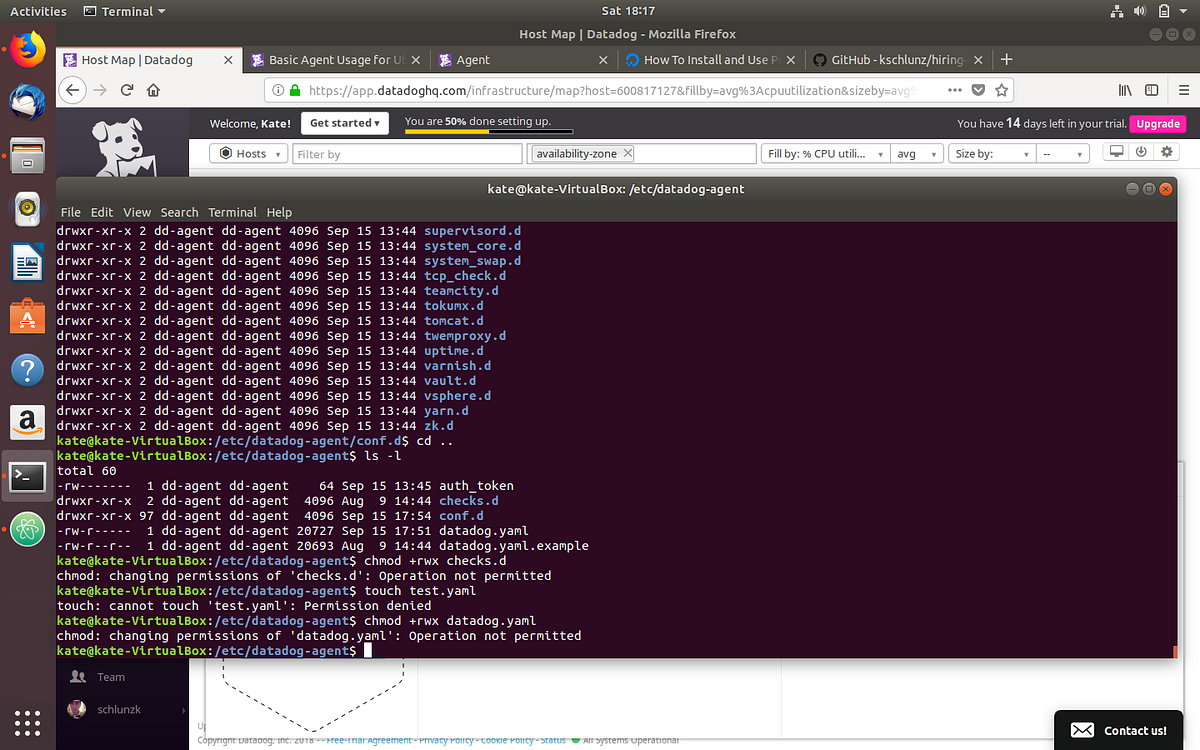1200x750 pixels.
Task: Open the Terminal app menu in top bar
Action: (125, 11)
